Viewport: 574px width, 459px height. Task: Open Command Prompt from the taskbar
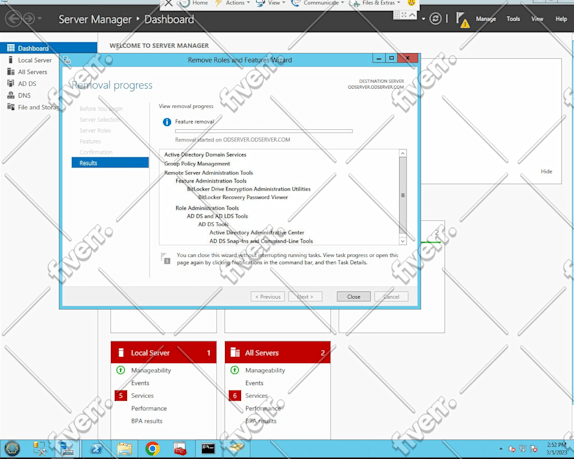point(208,448)
